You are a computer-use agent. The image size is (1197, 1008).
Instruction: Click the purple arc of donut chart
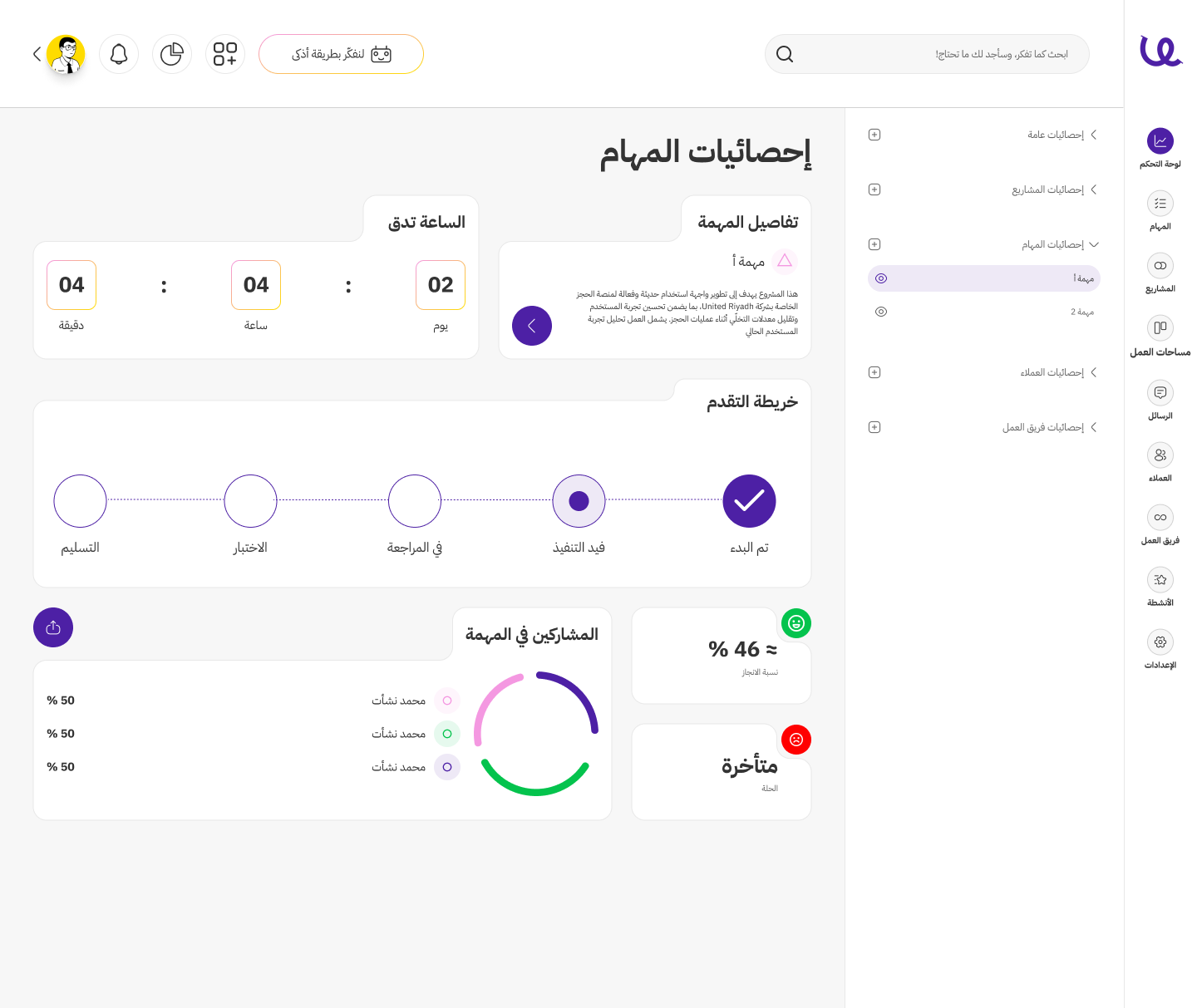point(581,692)
